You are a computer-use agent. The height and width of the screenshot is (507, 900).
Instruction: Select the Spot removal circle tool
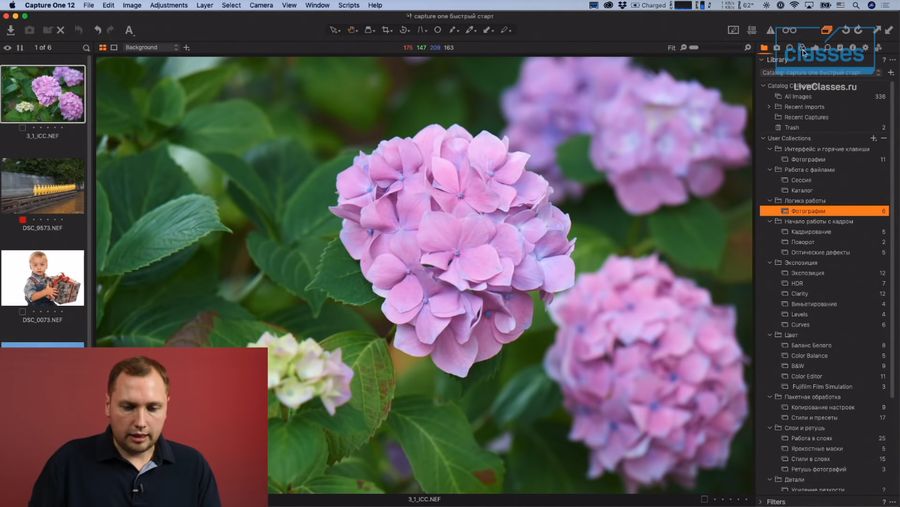(x=437, y=30)
